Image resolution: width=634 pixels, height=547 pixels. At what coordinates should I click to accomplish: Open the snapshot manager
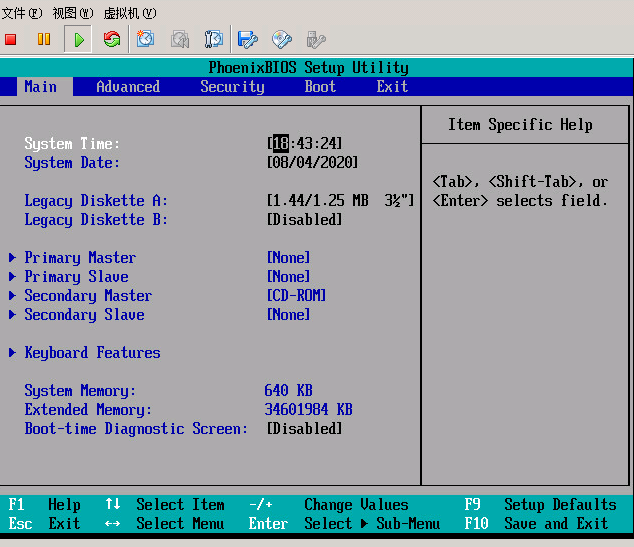click(213, 39)
